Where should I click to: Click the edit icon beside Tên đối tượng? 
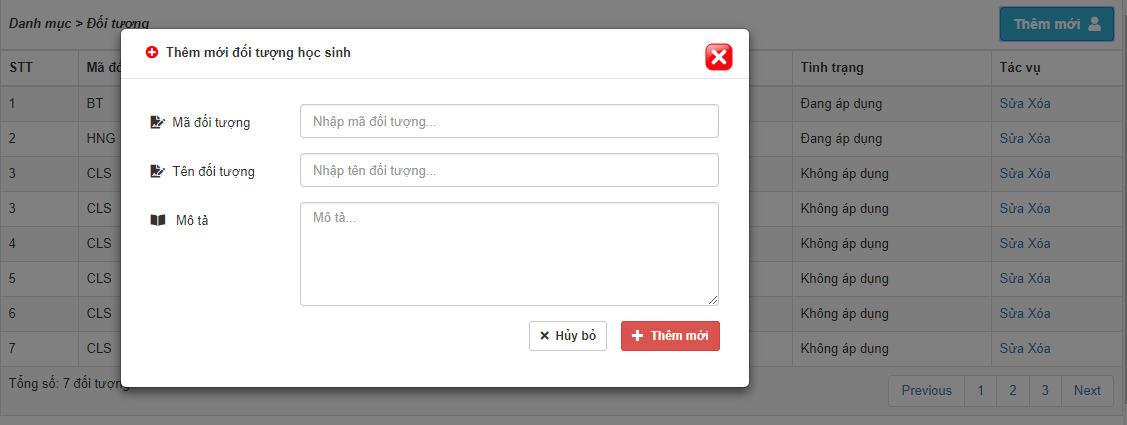click(157, 171)
